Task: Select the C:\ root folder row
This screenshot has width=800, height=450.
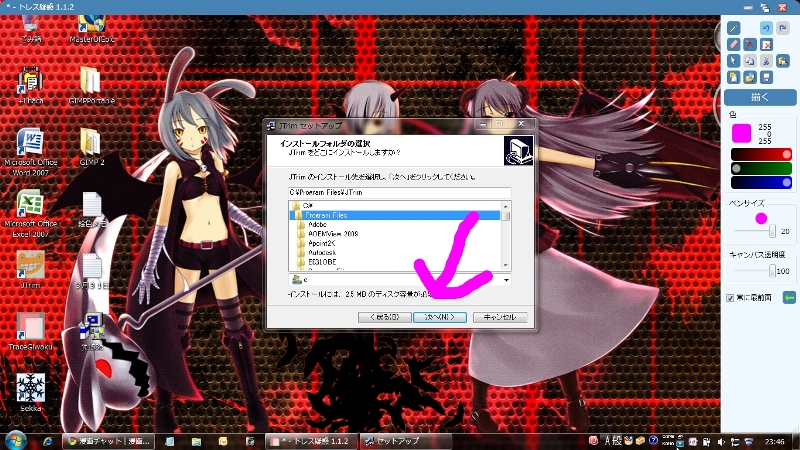Action: [x=394, y=206]
